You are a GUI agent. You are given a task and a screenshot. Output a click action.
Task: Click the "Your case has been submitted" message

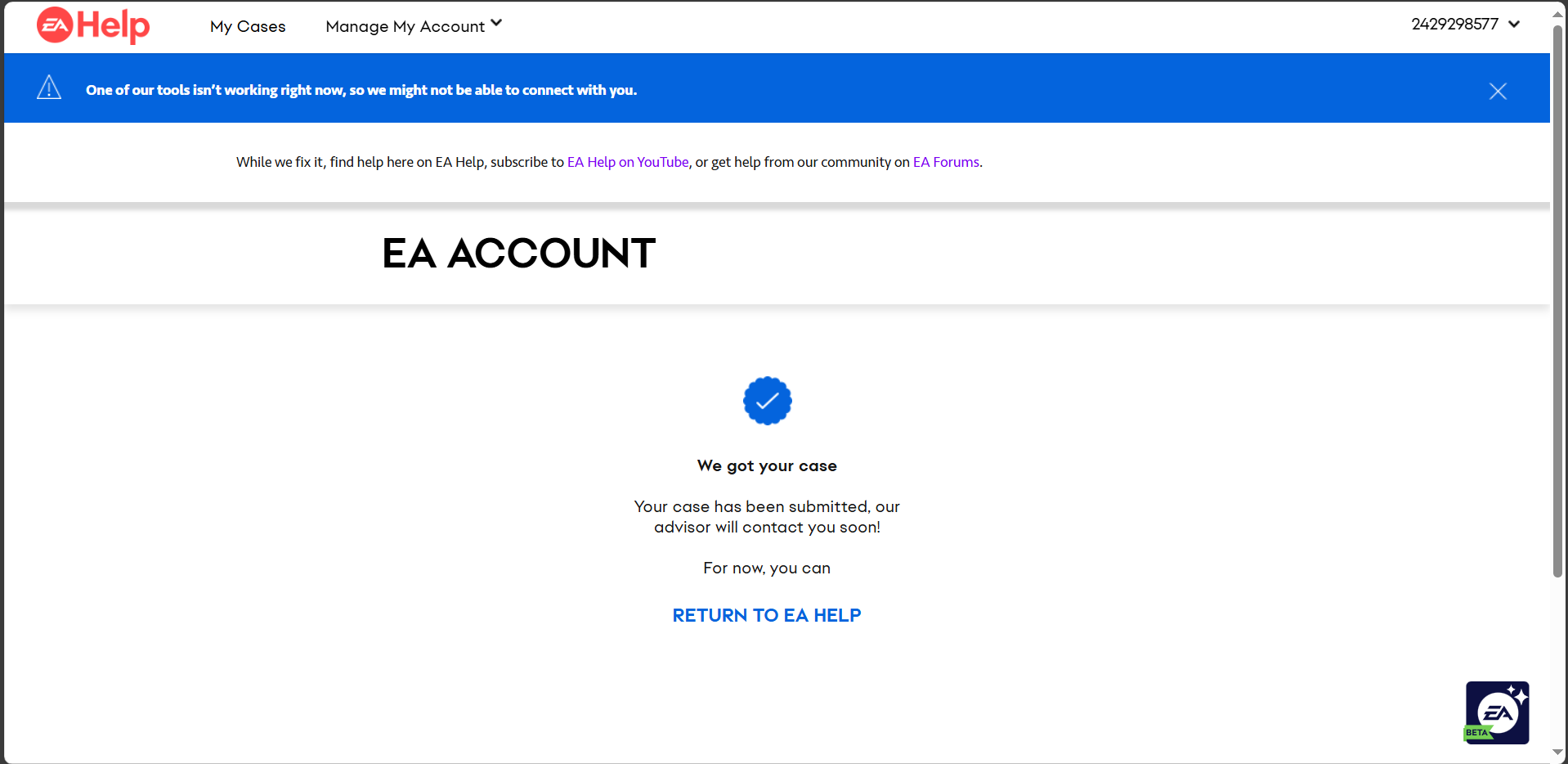tap(767, 517)
